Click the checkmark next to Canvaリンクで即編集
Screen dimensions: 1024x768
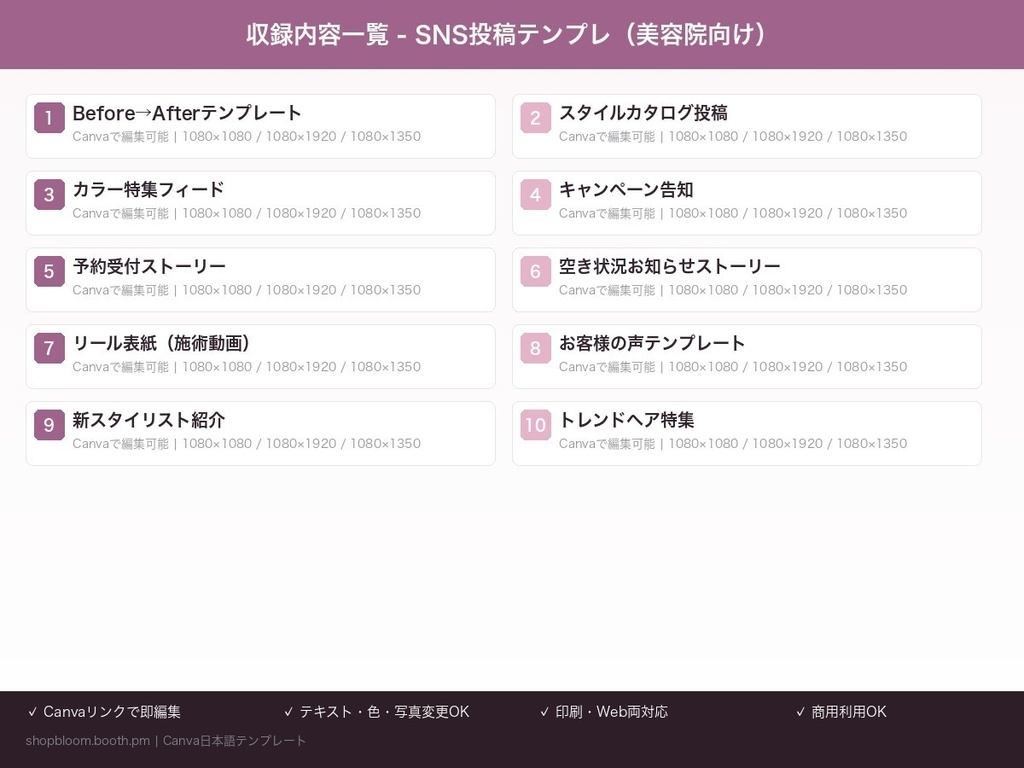coord(34,712)
